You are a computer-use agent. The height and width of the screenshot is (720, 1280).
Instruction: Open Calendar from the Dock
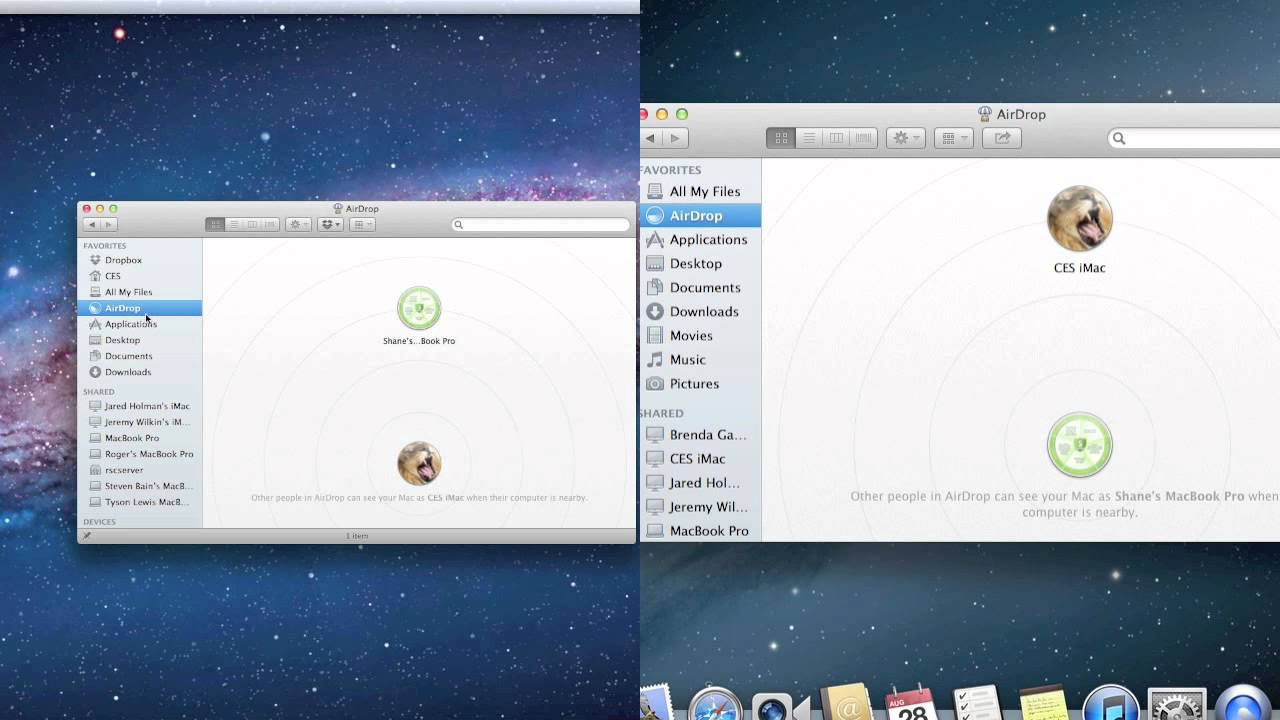(911, 703)
